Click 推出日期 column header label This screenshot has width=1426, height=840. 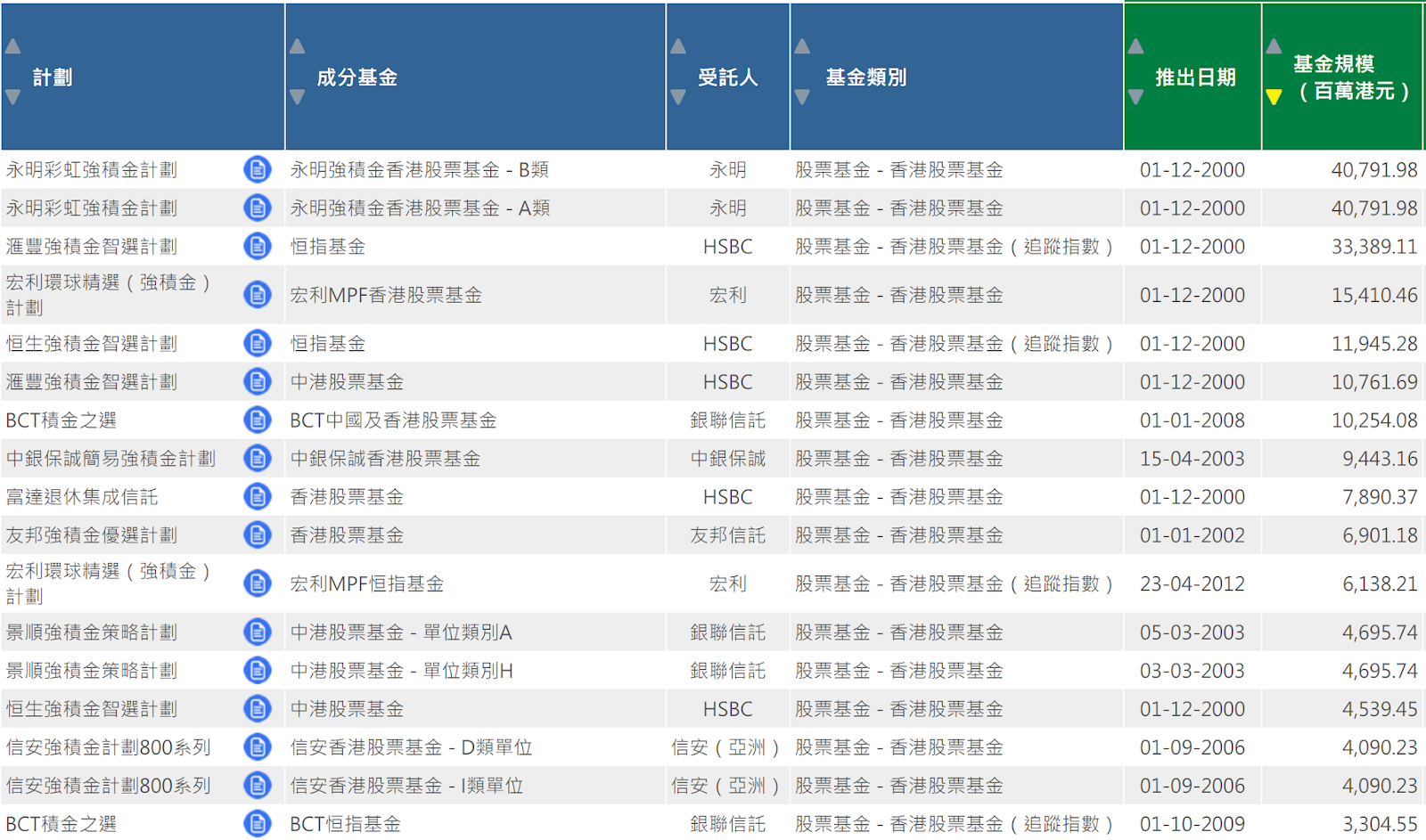1195,77
